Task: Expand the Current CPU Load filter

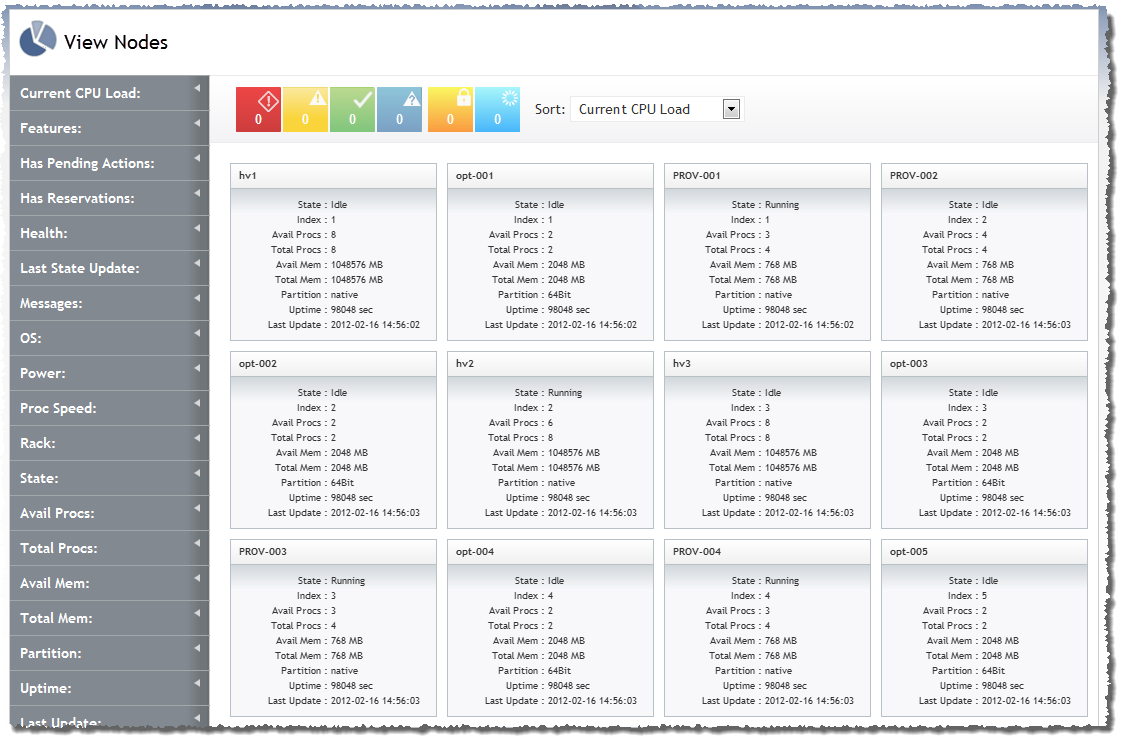Action: pyautogui.click(x=109, y=93)
